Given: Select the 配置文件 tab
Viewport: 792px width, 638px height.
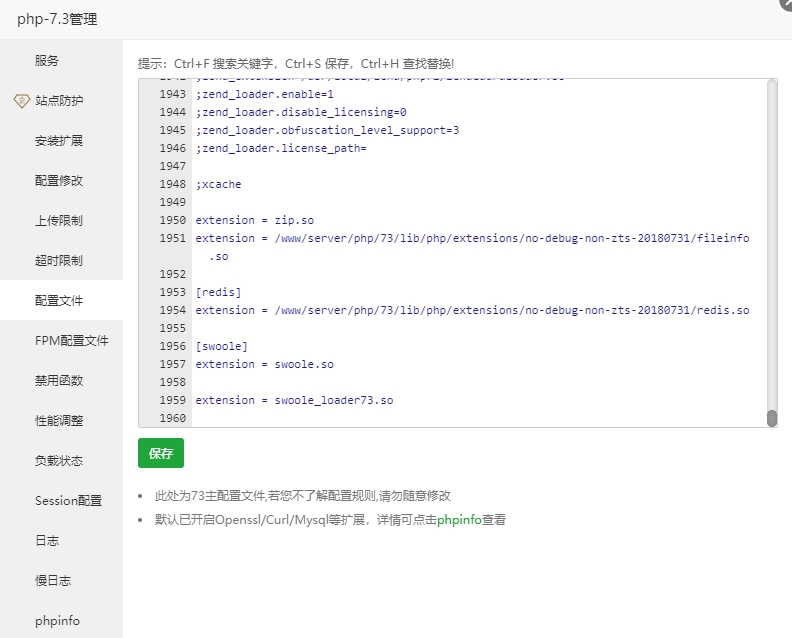Looking at the screenshot, I should click(x=59, y=301).
